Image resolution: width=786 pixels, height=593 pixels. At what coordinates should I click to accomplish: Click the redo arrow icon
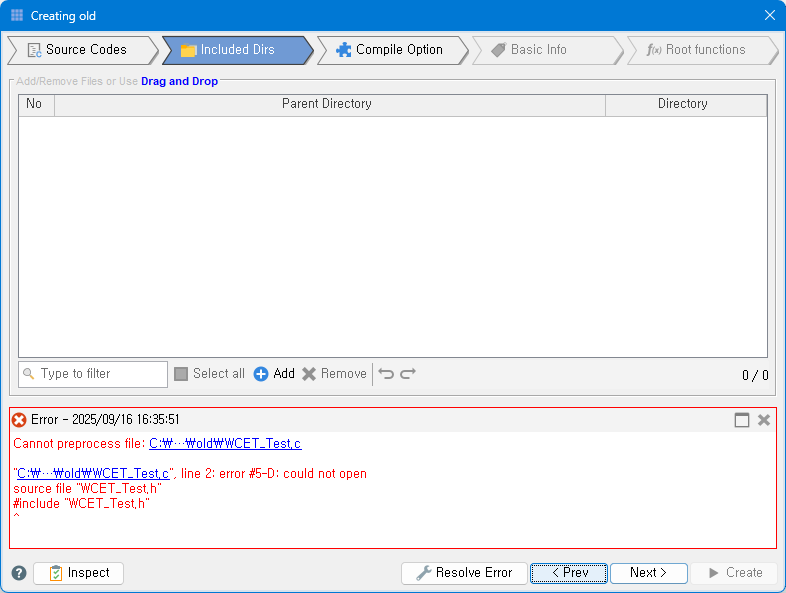pos(408,374)
